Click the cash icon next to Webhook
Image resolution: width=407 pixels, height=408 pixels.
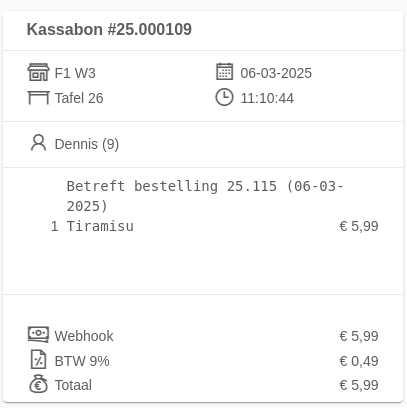point(38,334)
